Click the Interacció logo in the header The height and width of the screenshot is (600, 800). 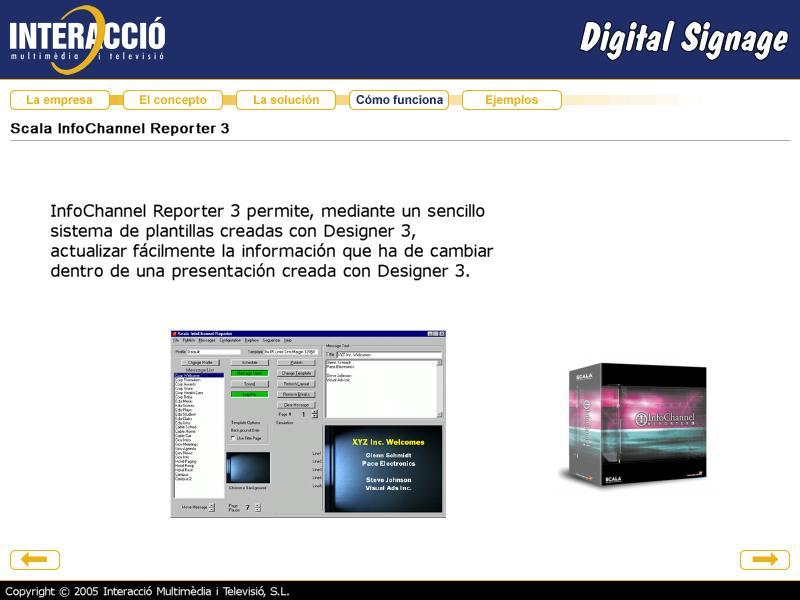point(88,40)
